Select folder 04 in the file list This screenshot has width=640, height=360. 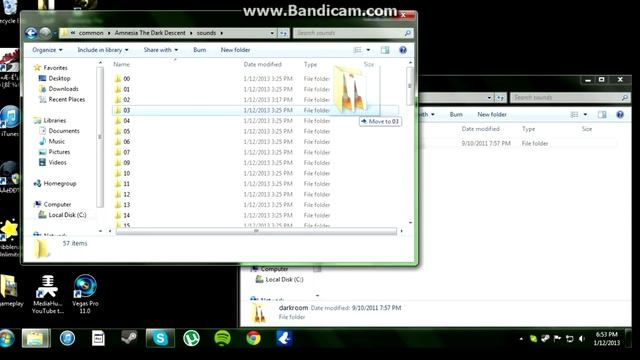127,121
